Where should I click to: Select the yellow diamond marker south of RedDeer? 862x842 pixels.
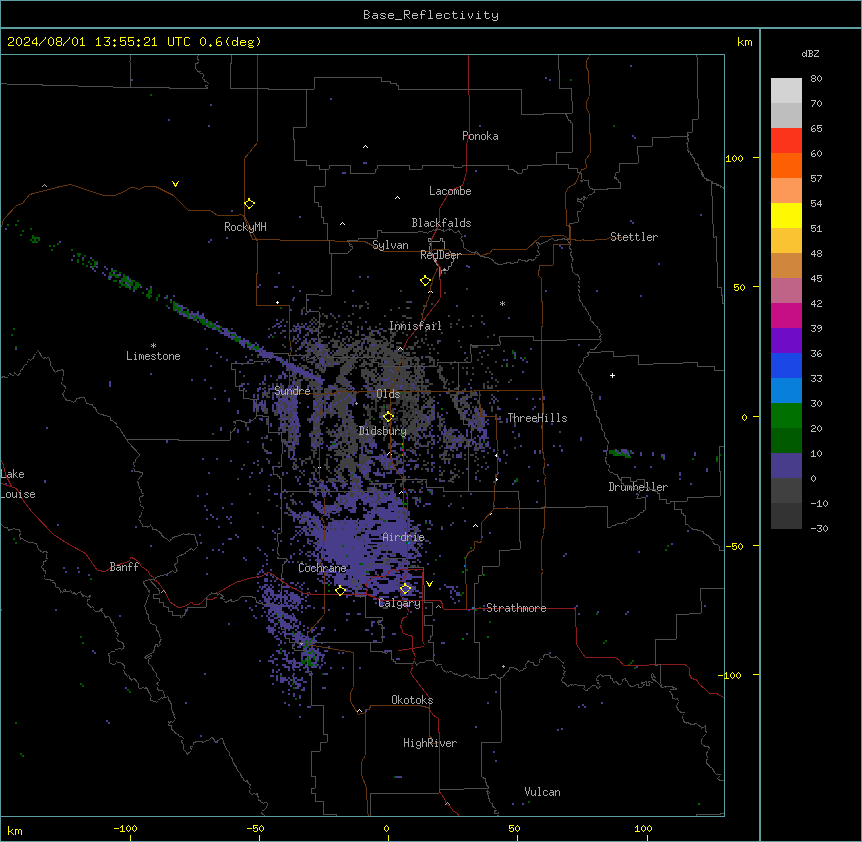tap(426, 280)
